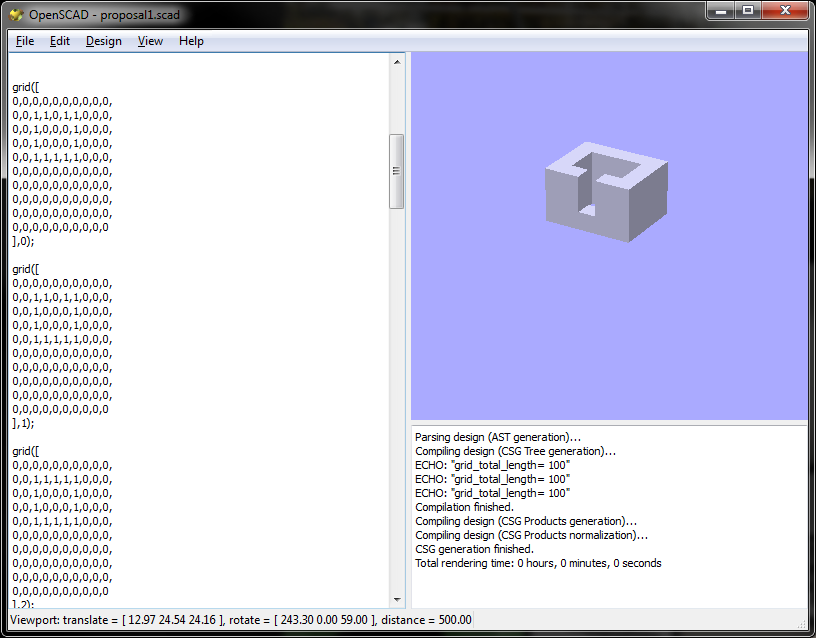Click 'Total rendering time' console line
816x638 pixels.
pyautogui.click(x=538, y=563)
